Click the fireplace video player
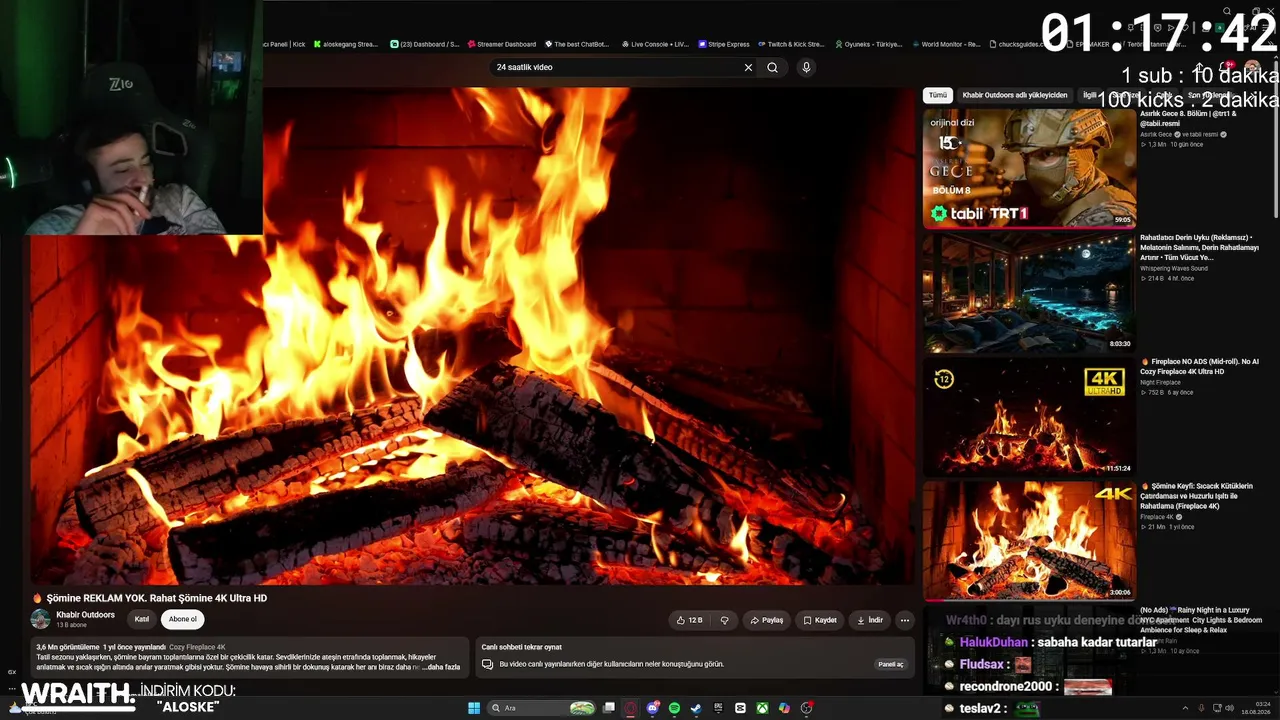 pyautogui.click(x=472, y=336)
